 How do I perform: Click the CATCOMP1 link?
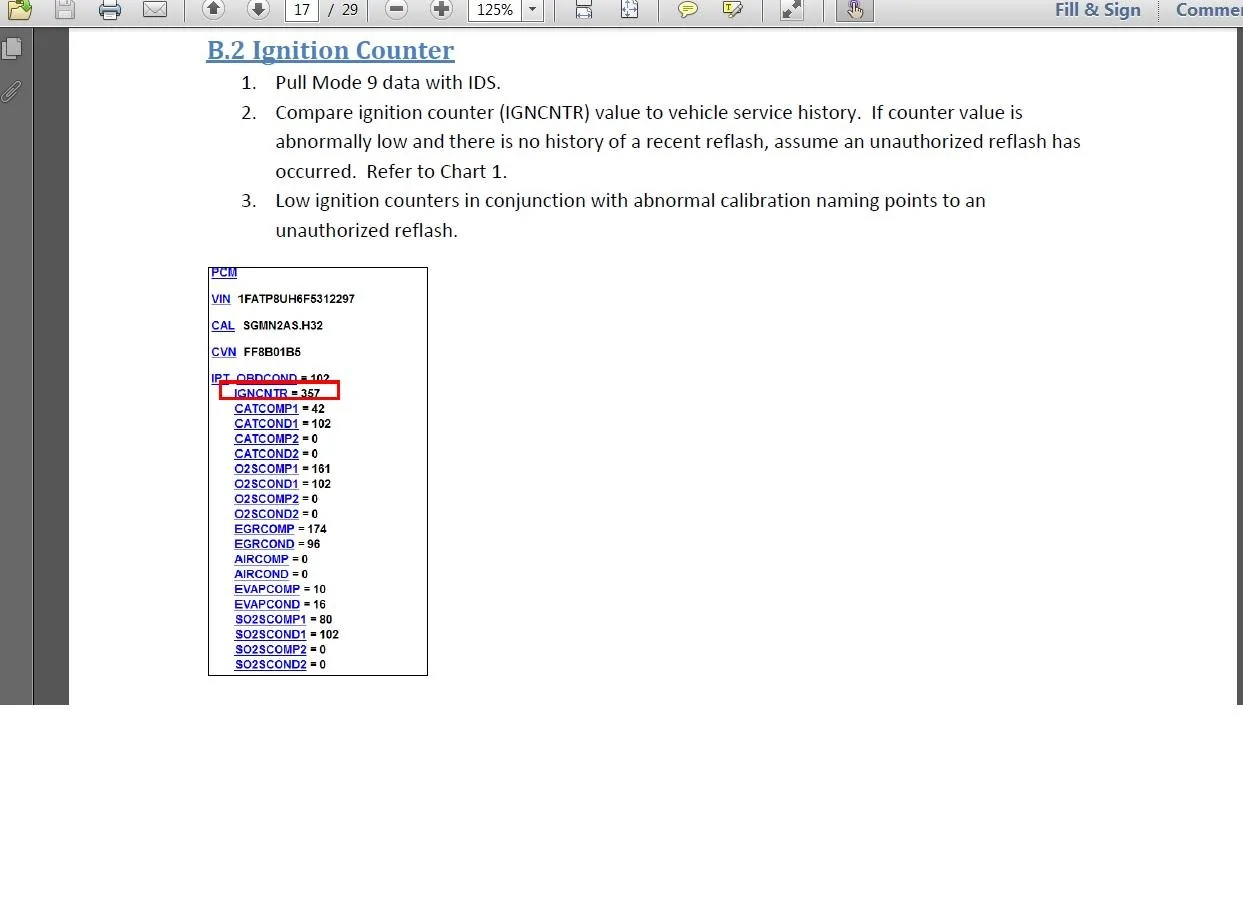pyautogui.click(x=266, y=409)
